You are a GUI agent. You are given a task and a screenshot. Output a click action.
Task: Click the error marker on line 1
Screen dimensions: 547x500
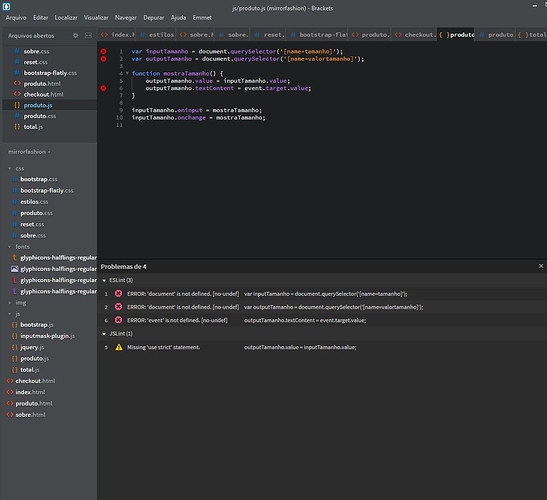click(x=103, y=52)
